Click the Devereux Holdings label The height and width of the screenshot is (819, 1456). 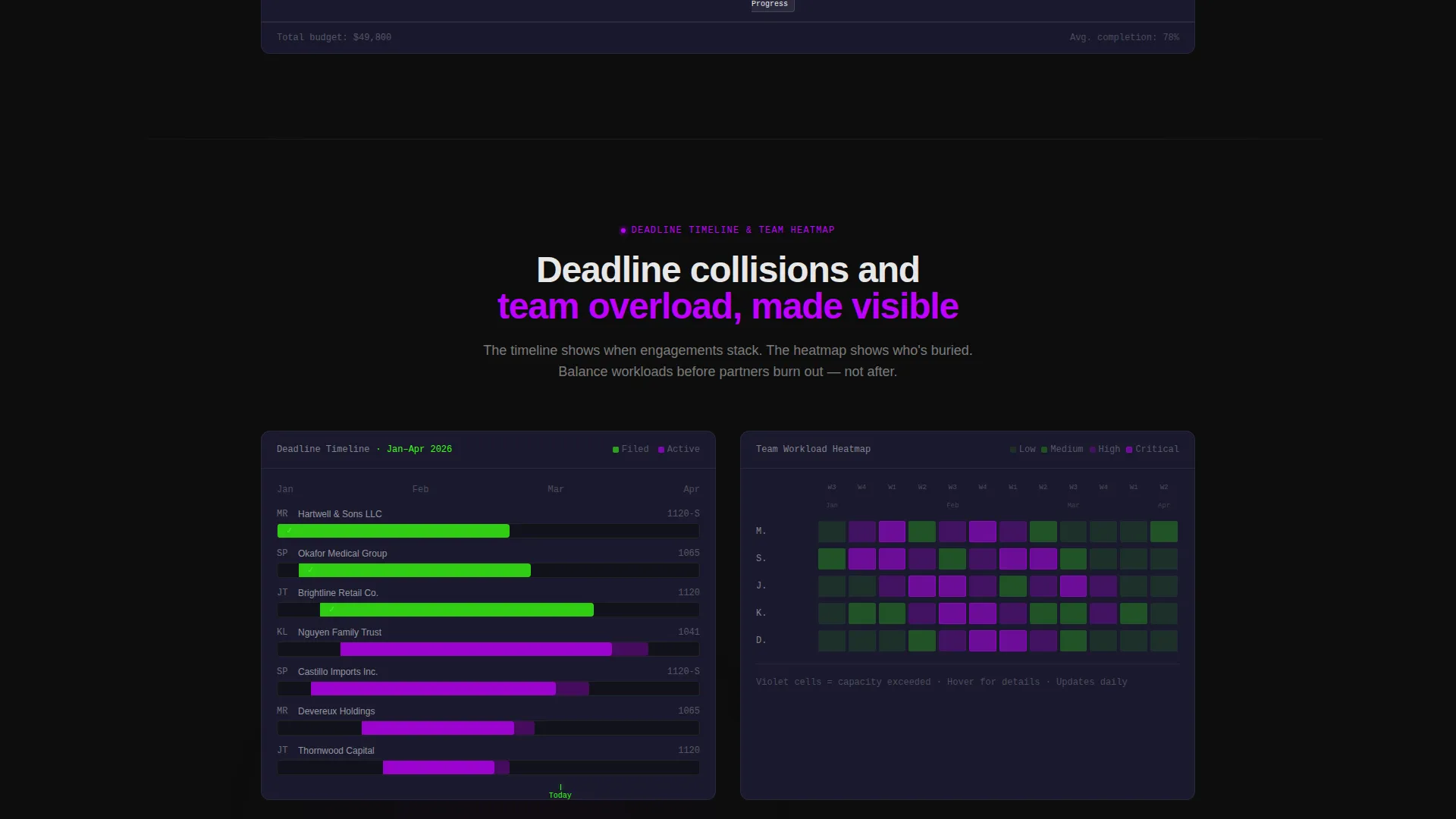336,711
